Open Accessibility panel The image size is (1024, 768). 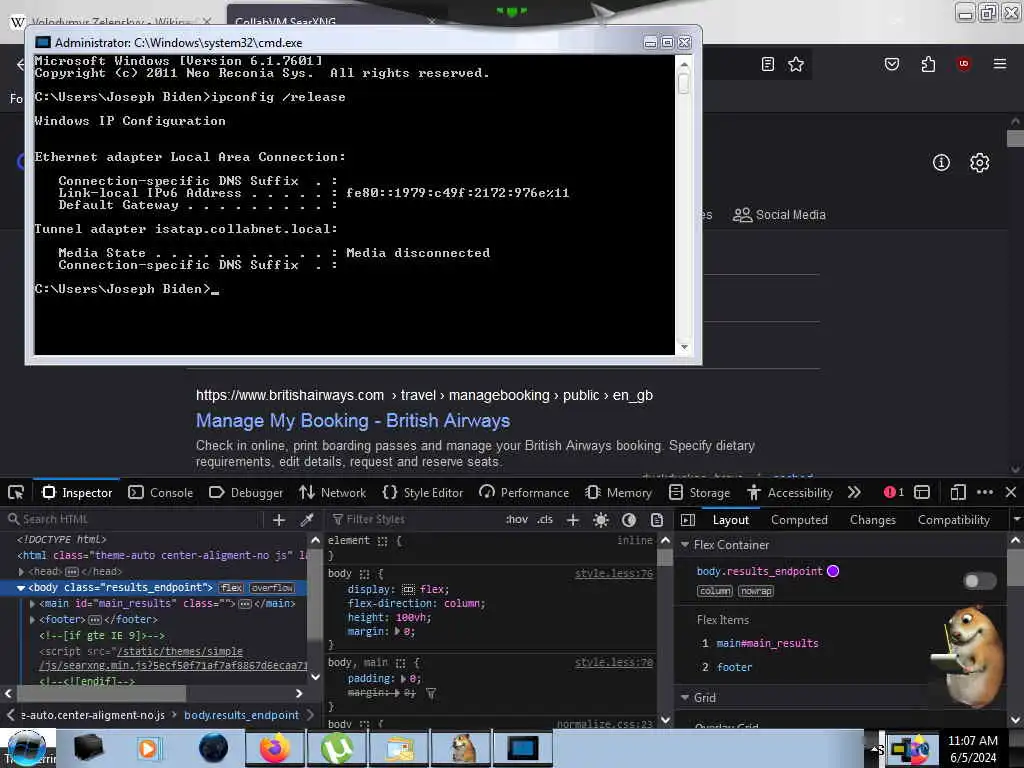coord(790,492)
